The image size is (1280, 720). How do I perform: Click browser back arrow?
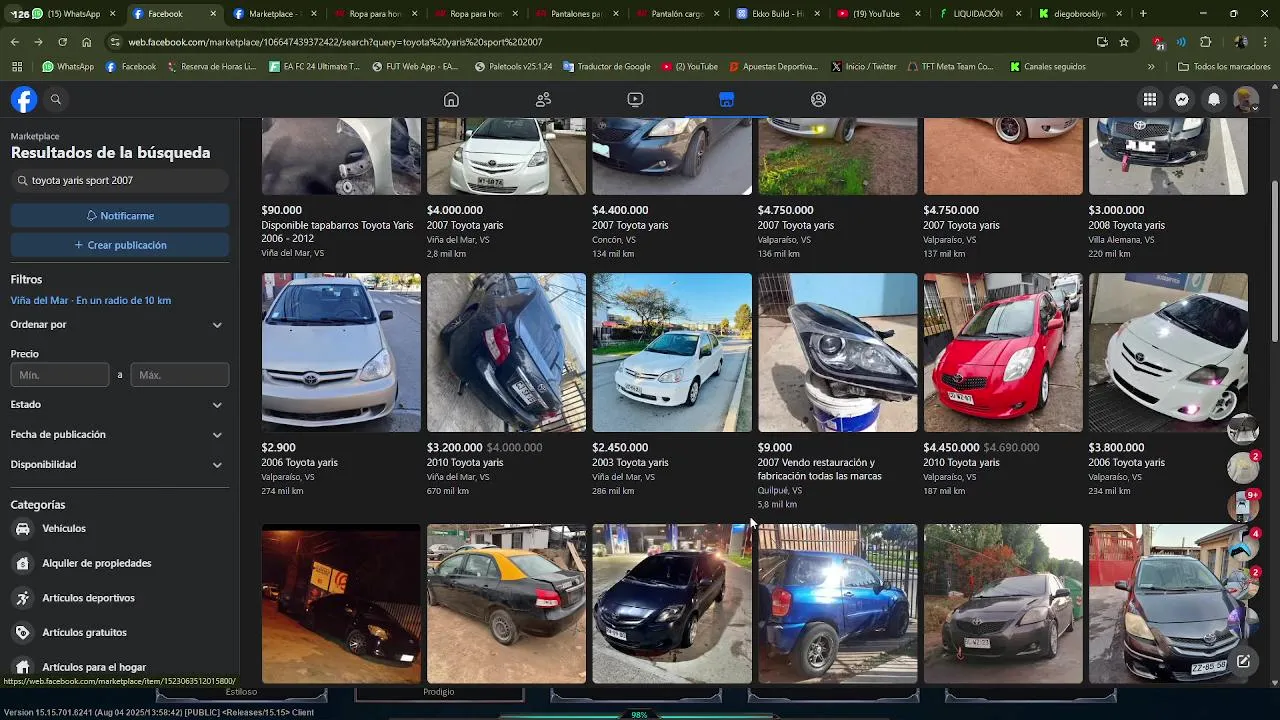point(14,42)
